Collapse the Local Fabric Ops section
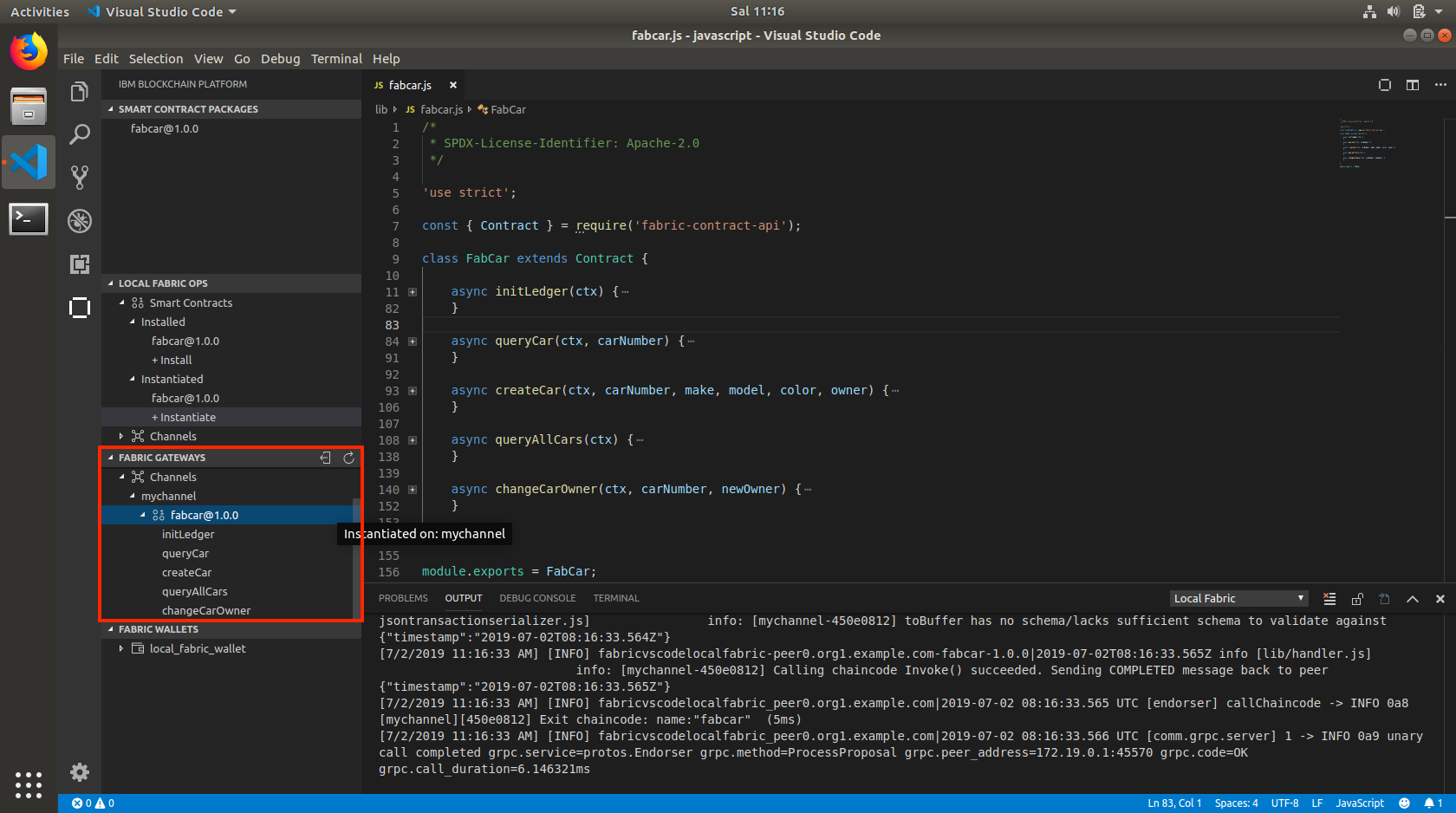Viewport: 1456px width, 813px height. pyautogui.click(x=231, y=283)
